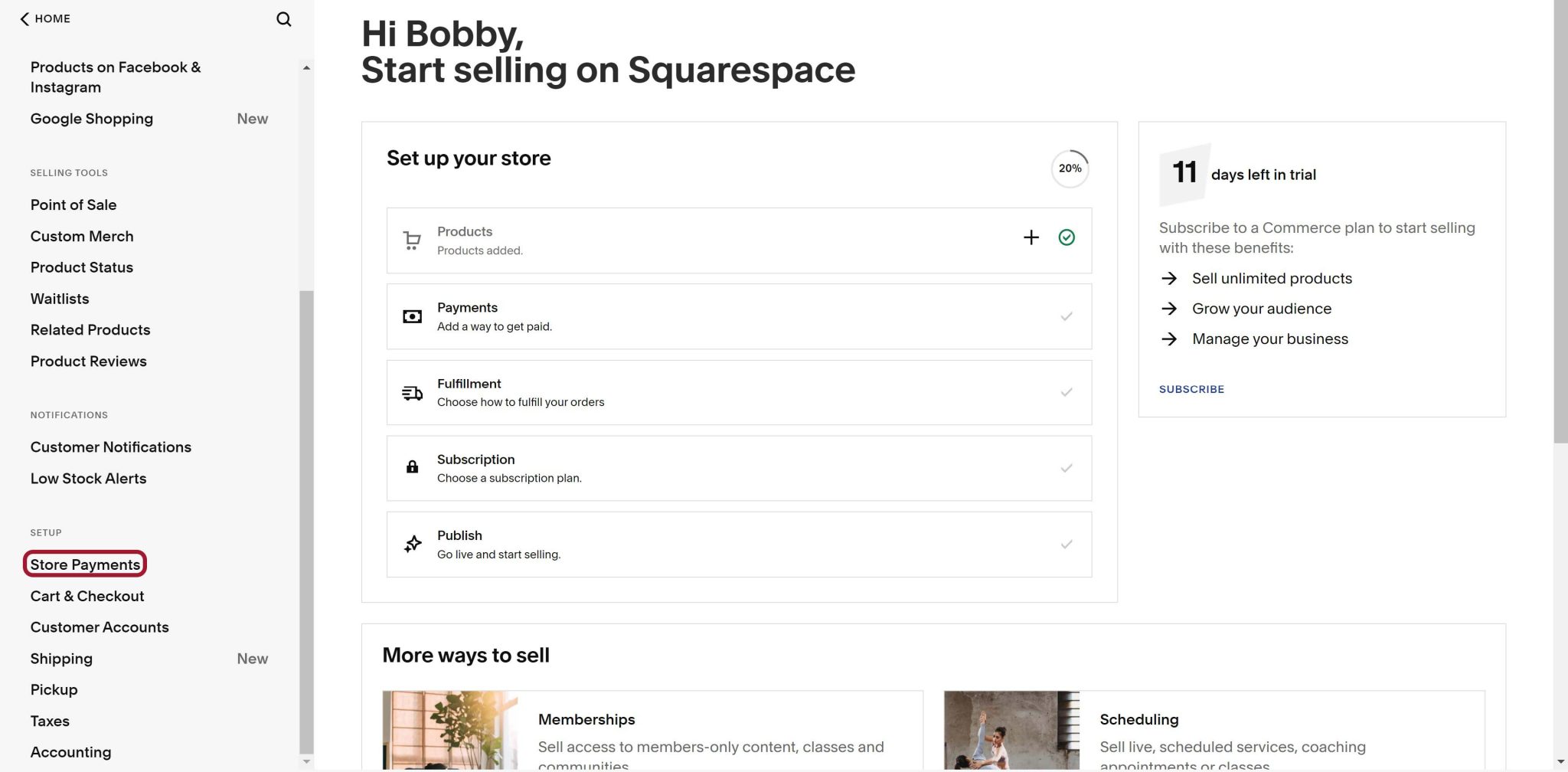
Task: Click the cash icon in Payments row
Action: tap(412, 316)
